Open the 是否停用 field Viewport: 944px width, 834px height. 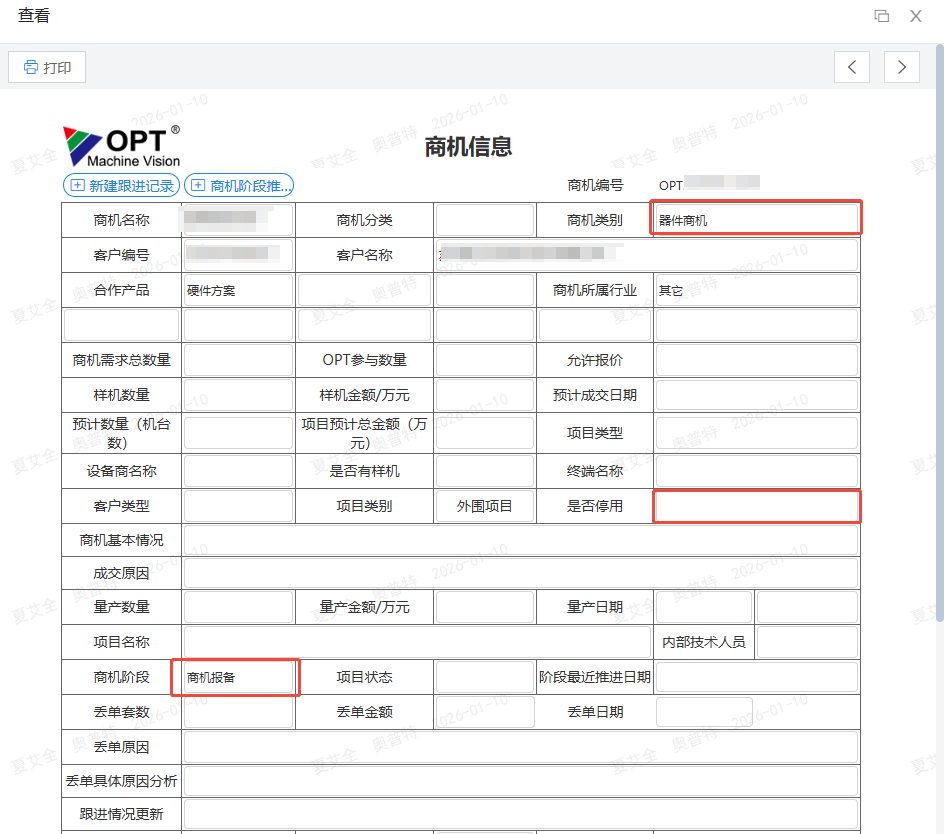(756, 506)
